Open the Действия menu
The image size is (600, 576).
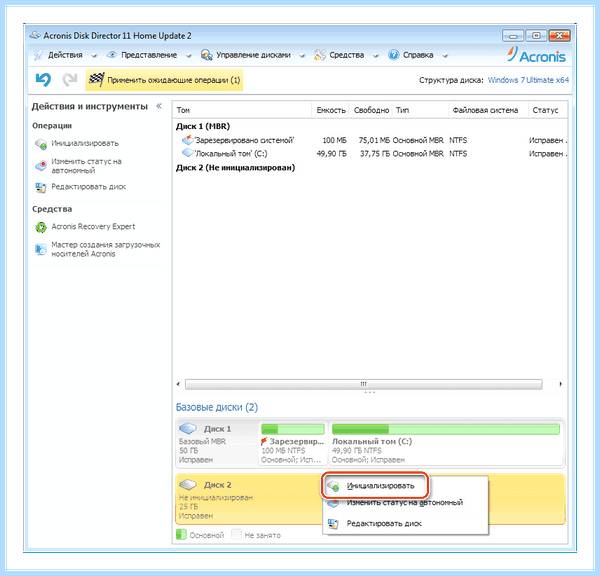point(65,55)
